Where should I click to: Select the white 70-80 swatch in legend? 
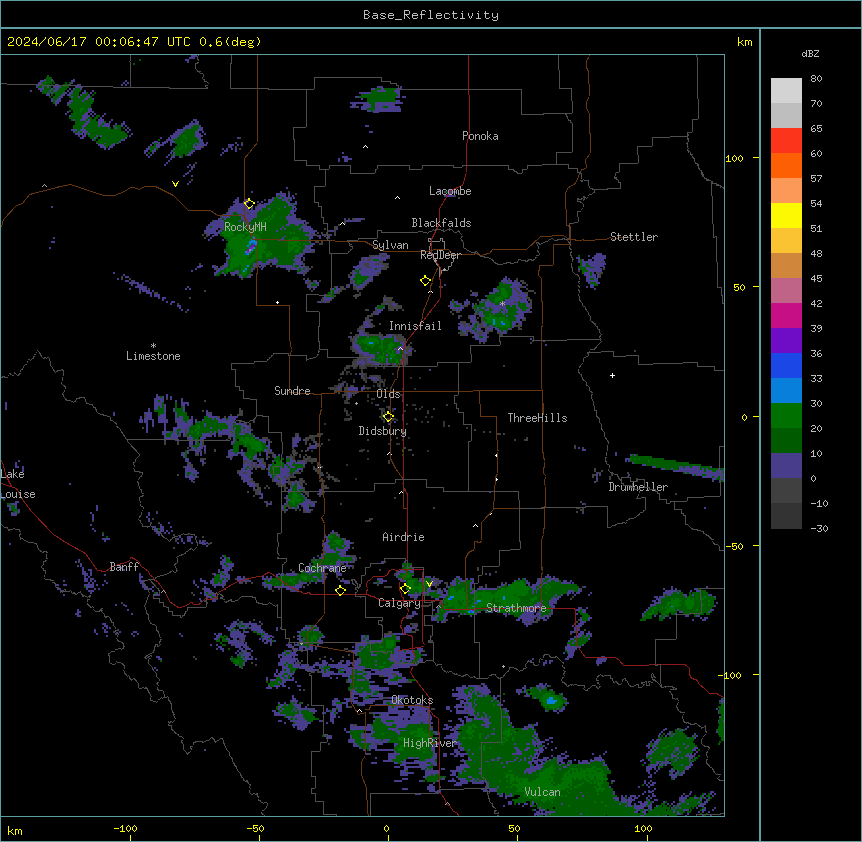click(786, 90)
